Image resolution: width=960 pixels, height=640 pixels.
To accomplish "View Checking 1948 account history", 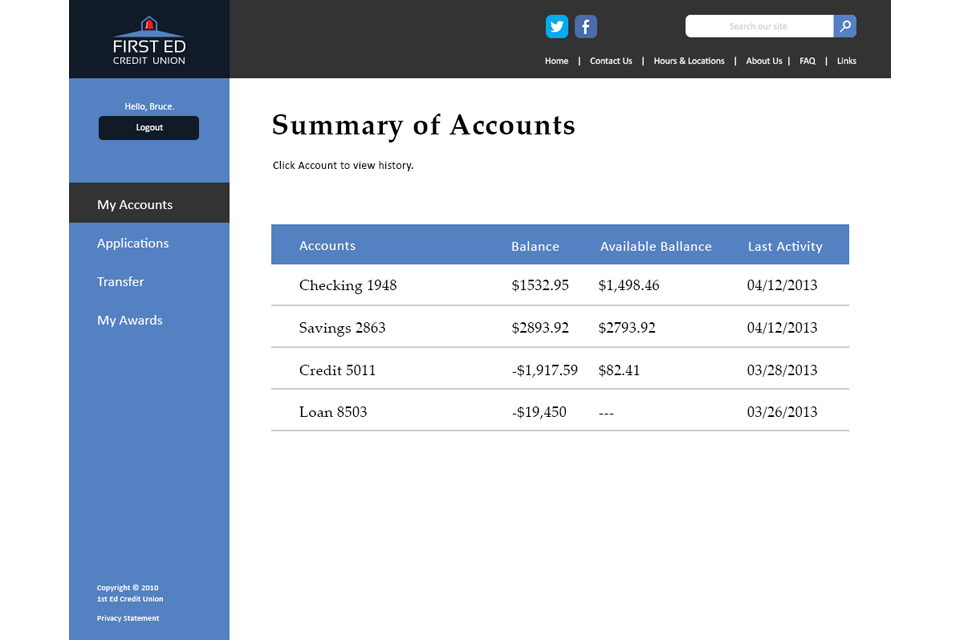I will pos(348,285).
